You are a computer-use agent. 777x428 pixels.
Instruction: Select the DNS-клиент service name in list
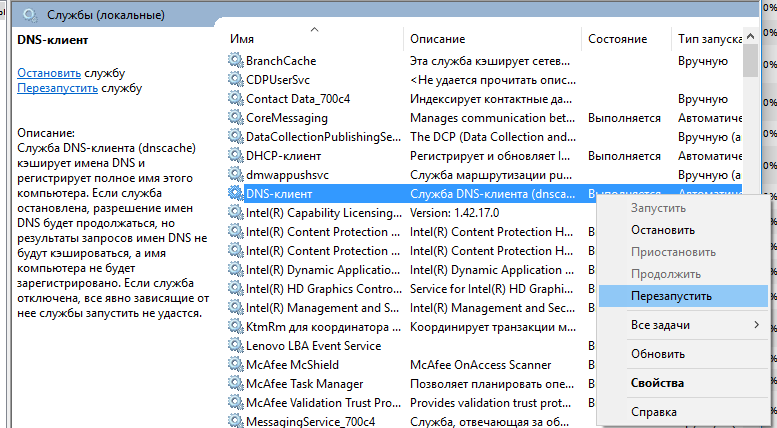click(279, 194)
